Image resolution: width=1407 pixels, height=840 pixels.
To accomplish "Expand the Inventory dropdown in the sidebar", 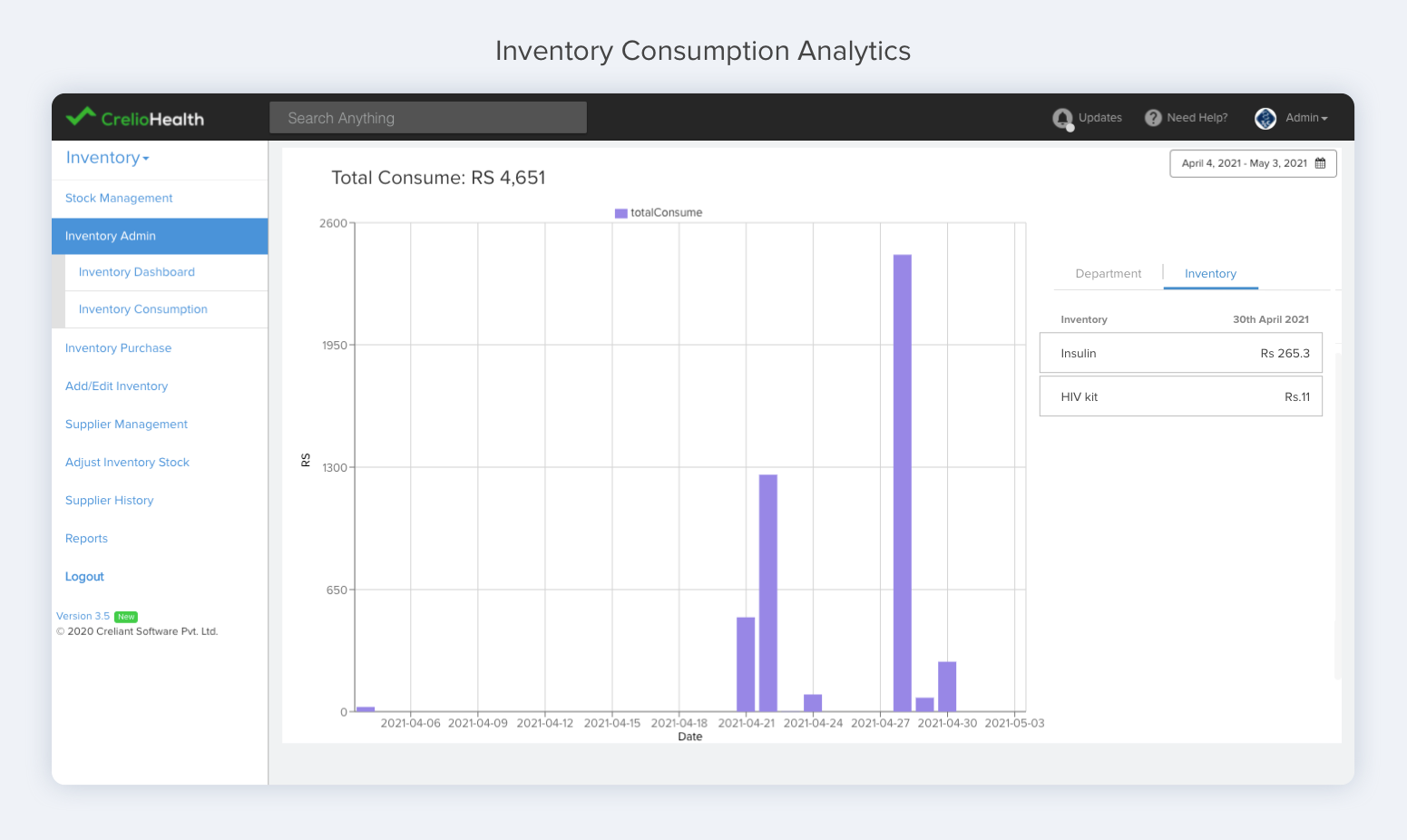I will [x=106, y=158].
